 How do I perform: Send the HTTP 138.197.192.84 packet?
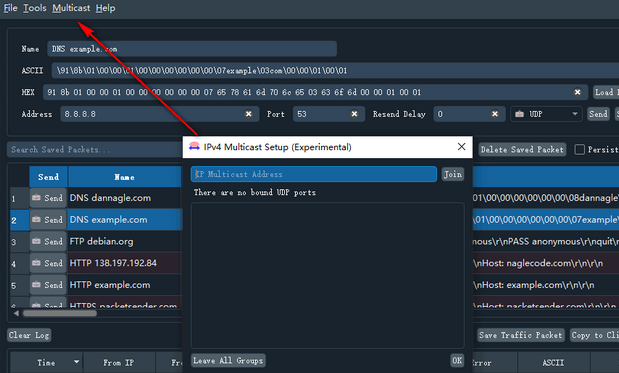48,263
